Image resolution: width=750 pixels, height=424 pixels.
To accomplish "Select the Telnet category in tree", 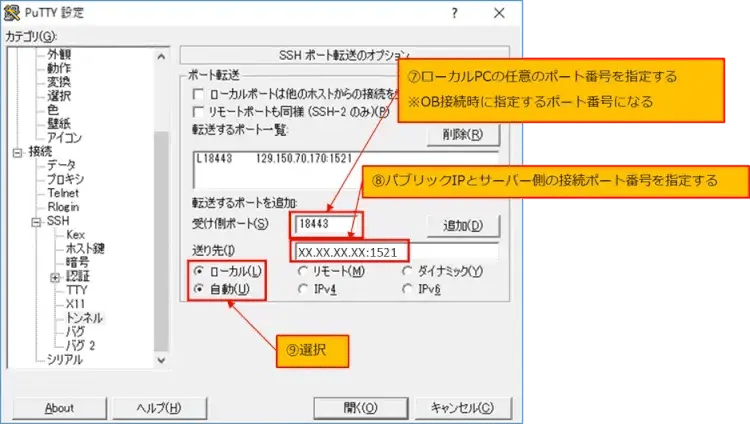I will pyautogui.click(x=65, y=193).
